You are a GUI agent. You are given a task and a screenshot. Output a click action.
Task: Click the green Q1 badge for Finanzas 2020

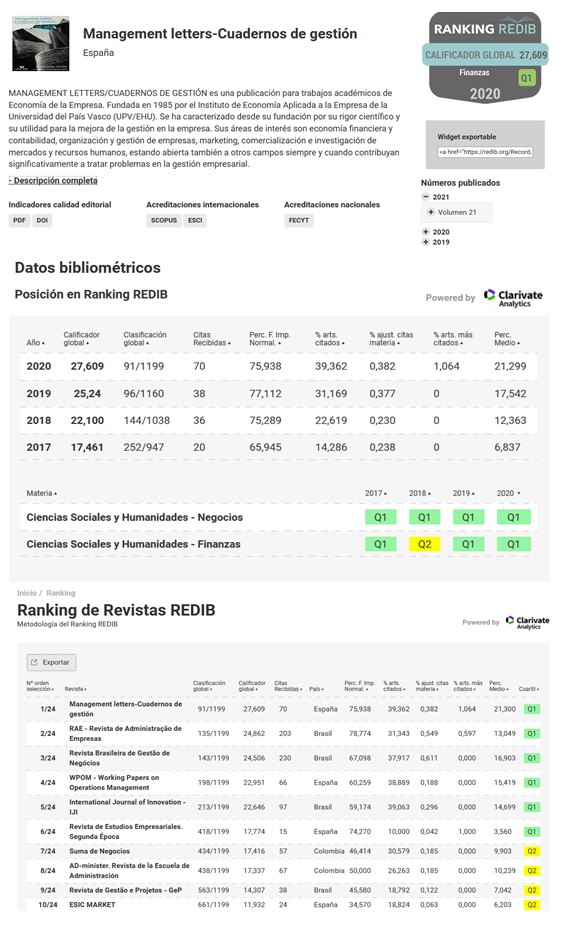coord(514,544)
